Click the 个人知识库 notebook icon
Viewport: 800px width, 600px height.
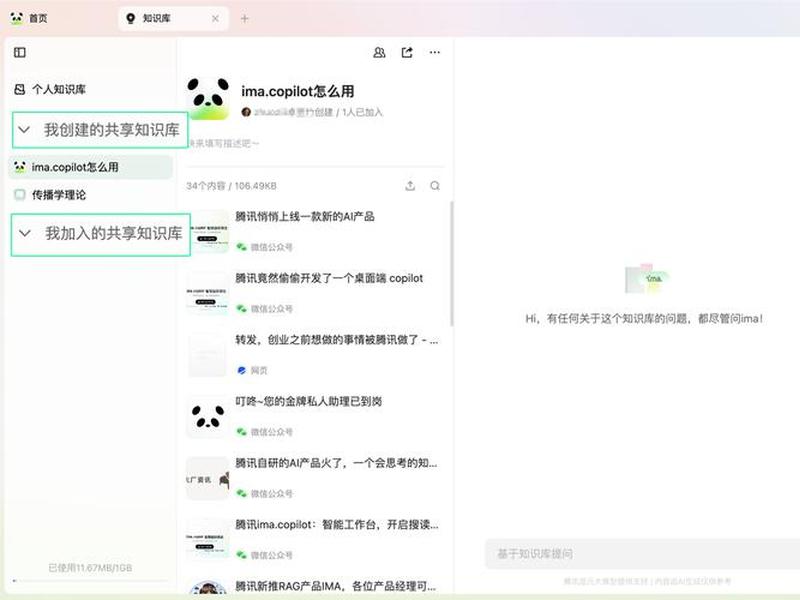tap(19, 89)
